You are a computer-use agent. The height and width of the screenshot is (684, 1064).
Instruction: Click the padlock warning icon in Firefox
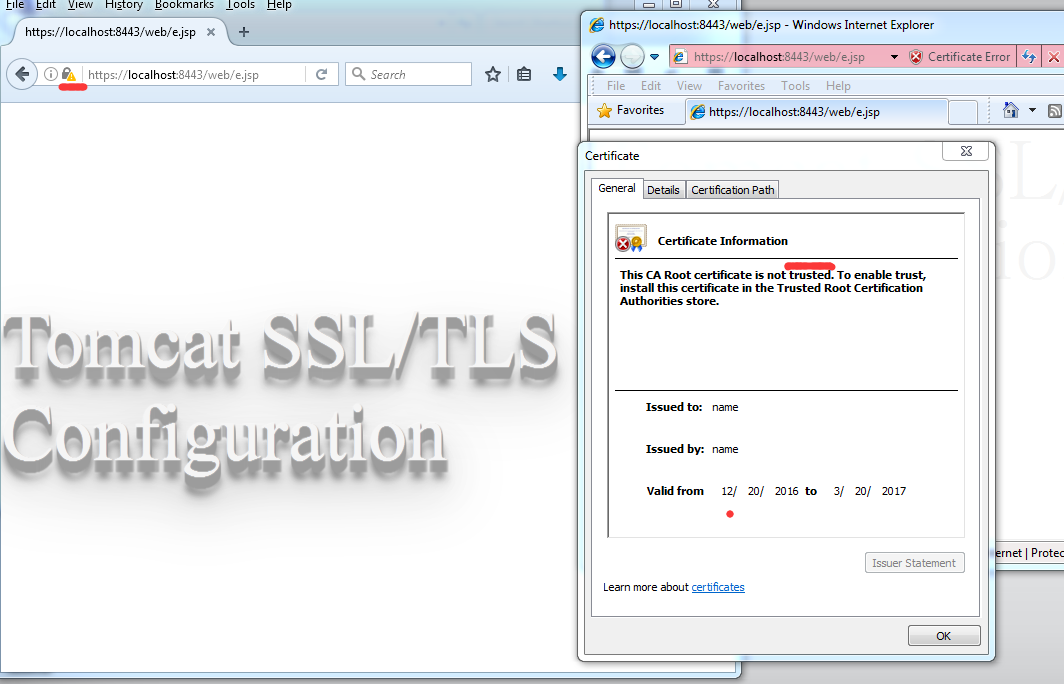click(69, 74)
